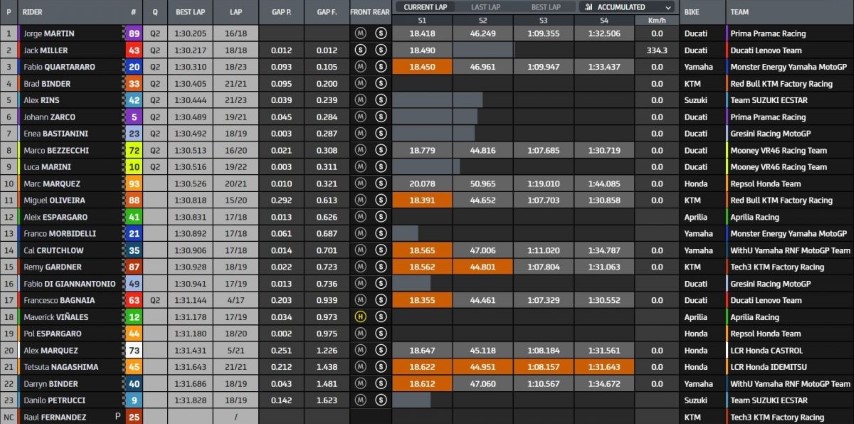Click Francesco Bagnaia's front tyre M icon

coord(360,300)
